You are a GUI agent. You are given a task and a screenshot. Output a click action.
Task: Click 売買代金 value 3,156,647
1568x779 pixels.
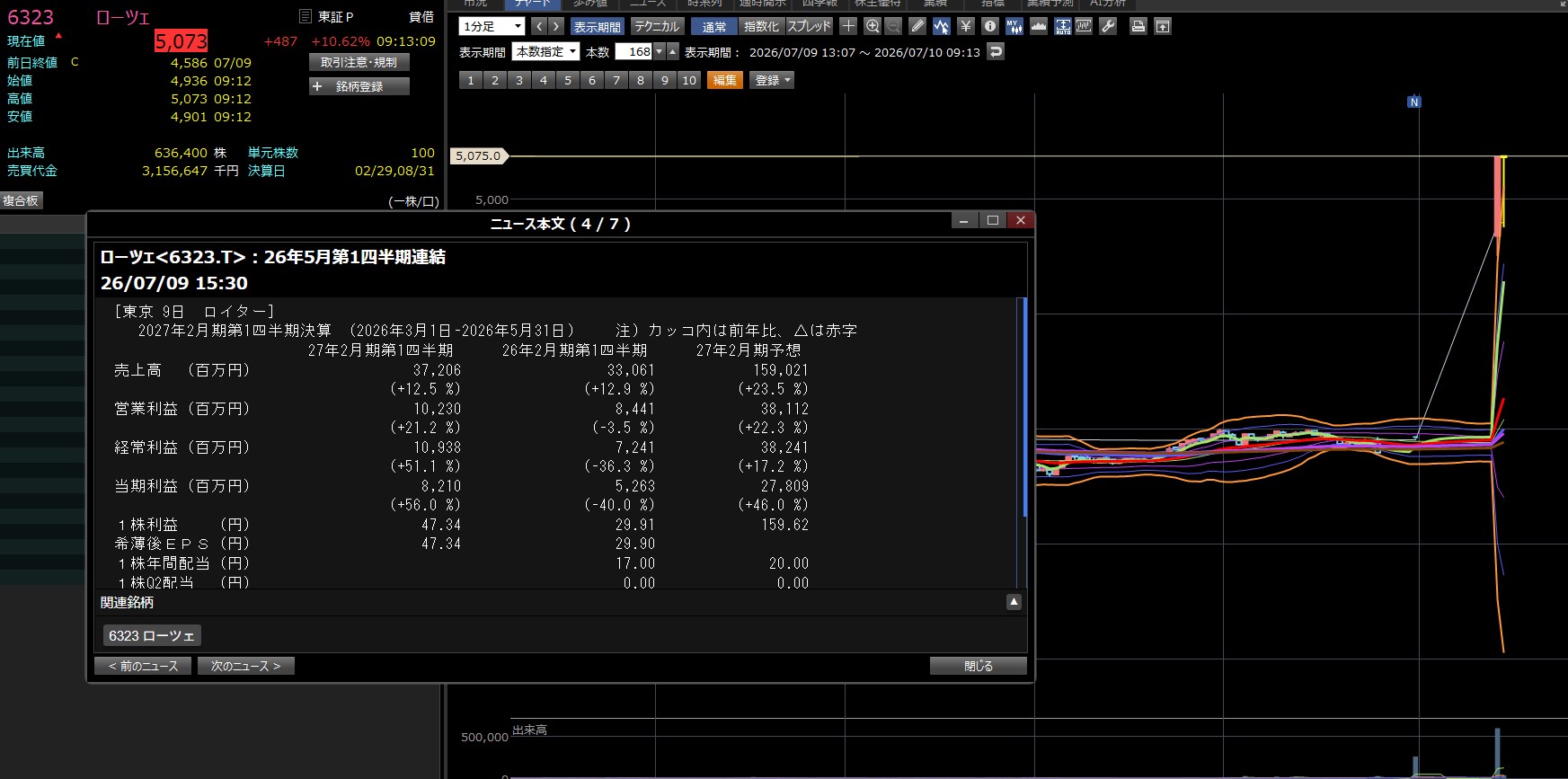[174, 171]
